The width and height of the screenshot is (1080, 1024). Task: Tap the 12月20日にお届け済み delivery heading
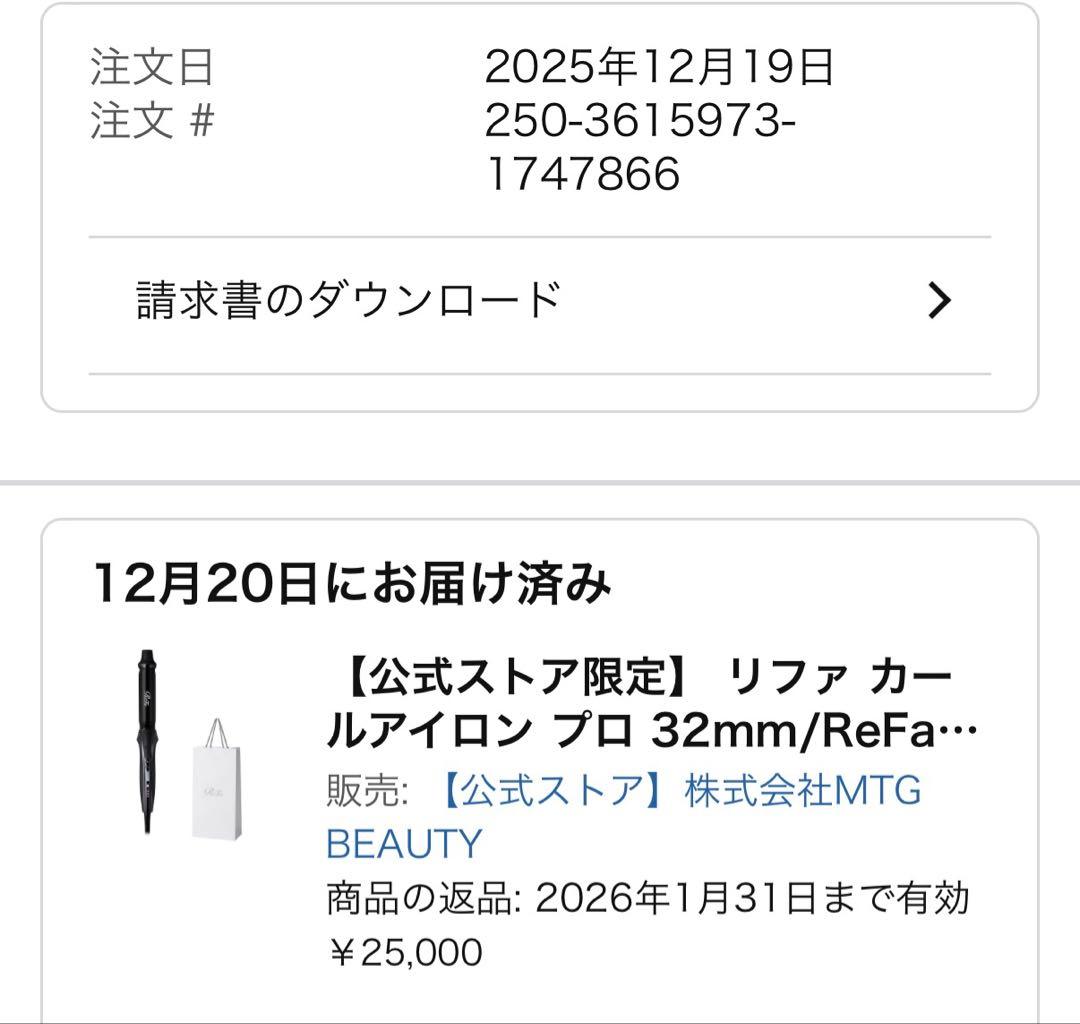click(x=350, y=583)
